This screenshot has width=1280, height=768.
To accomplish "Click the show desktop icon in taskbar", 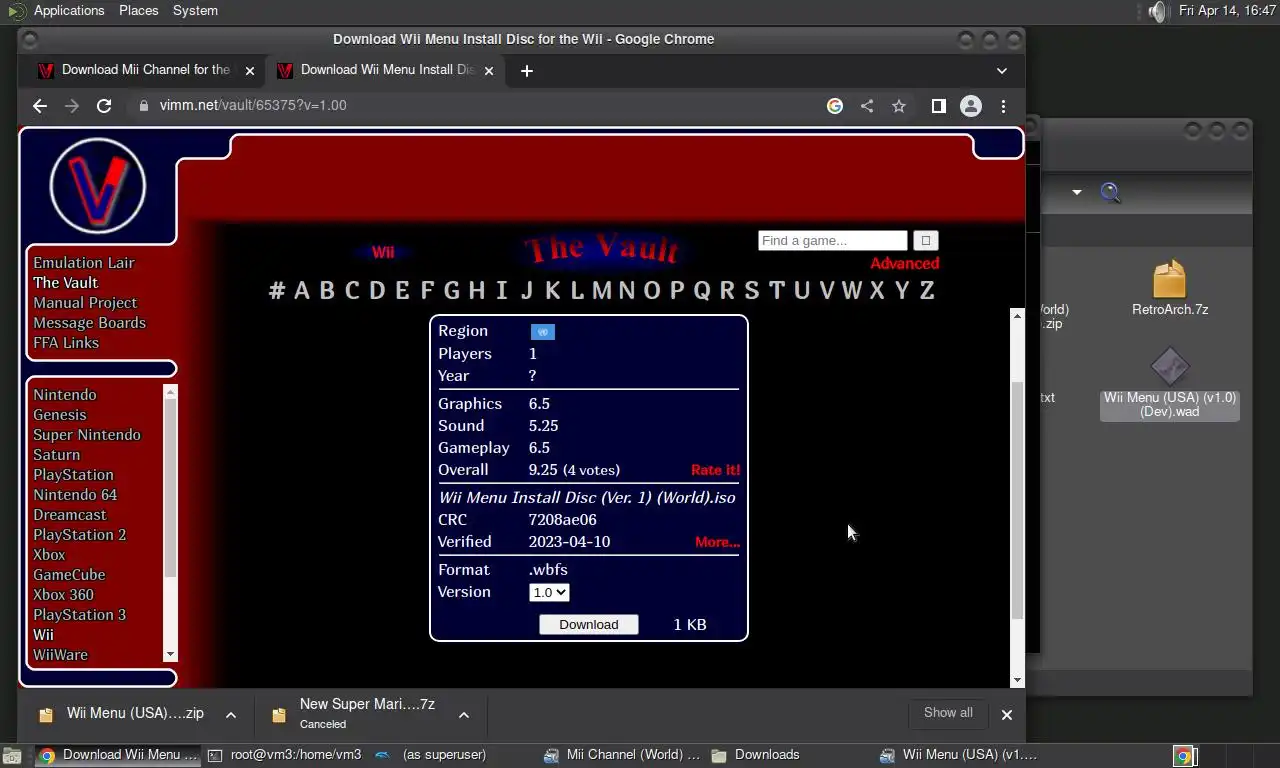I will 11,756.
